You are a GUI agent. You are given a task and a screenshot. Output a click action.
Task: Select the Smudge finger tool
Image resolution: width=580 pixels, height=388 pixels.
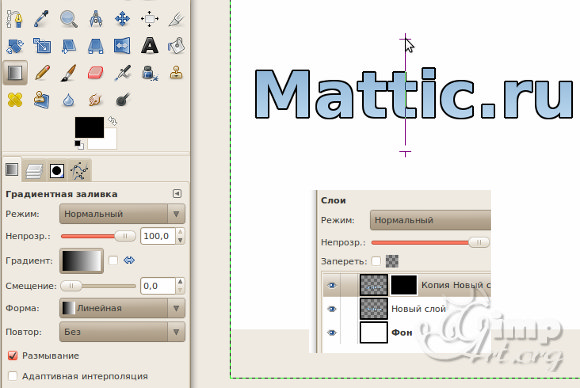[x=96, y=100]
